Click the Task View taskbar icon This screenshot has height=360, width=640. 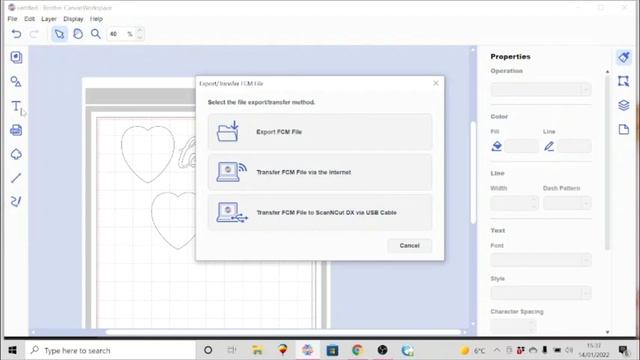[x=232, y=350]
